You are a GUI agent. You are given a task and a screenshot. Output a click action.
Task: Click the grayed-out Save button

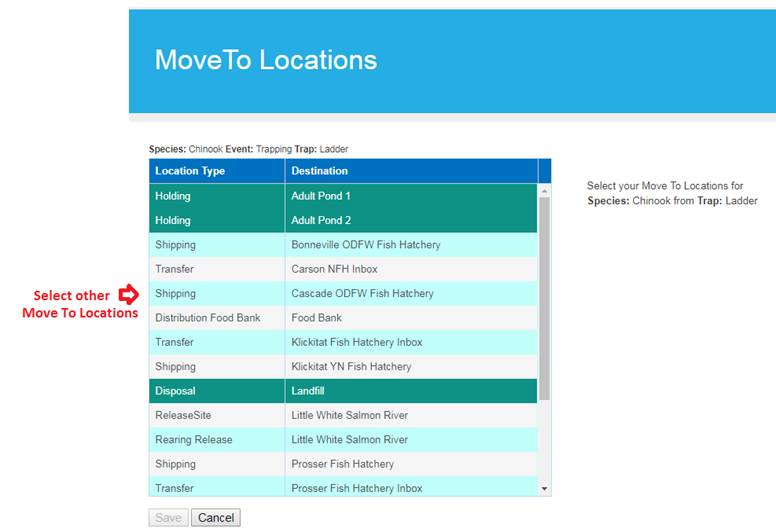[168, 517]
